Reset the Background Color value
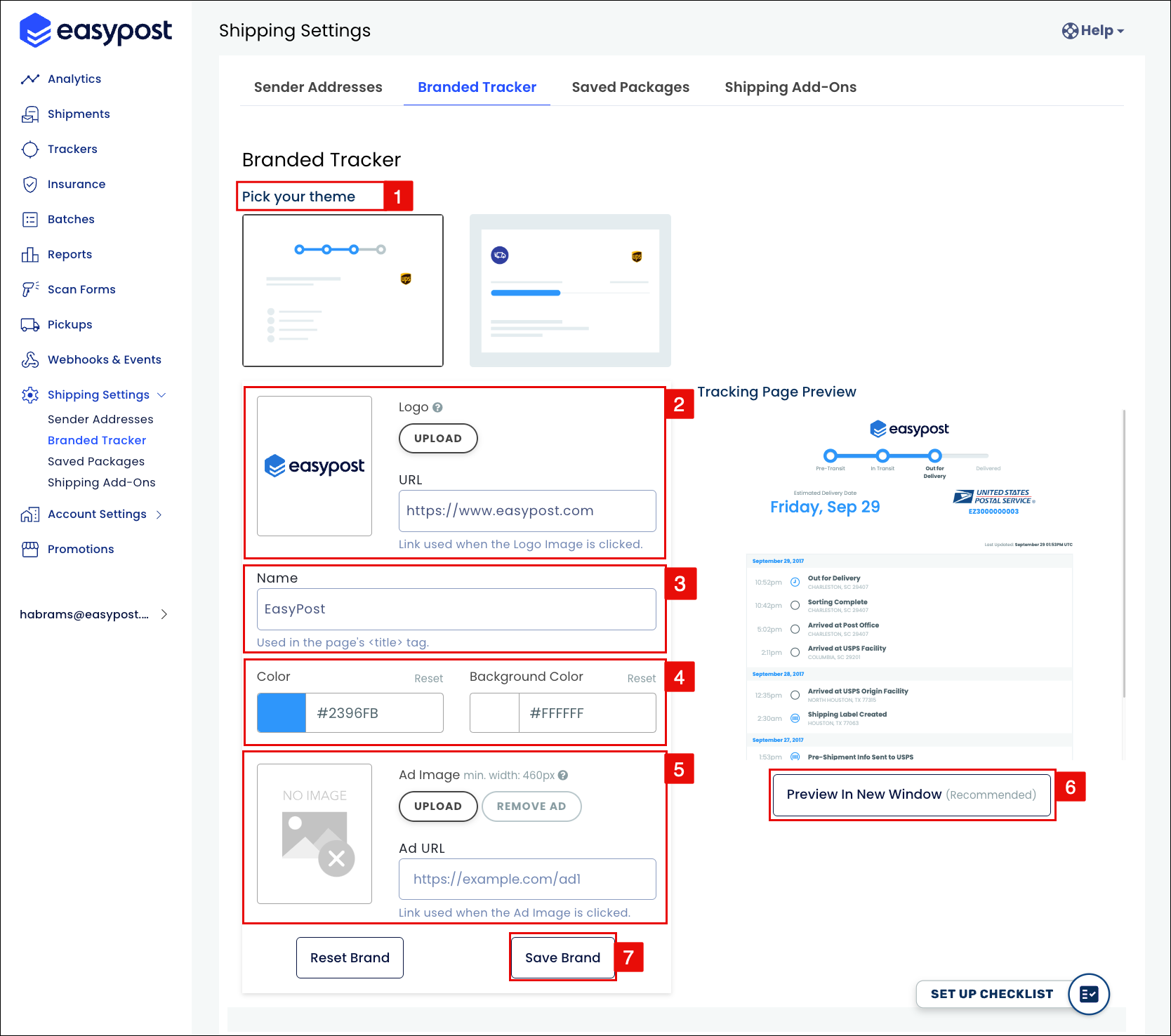This screenshot has height=1036, width=1171. tap(642, 679)
